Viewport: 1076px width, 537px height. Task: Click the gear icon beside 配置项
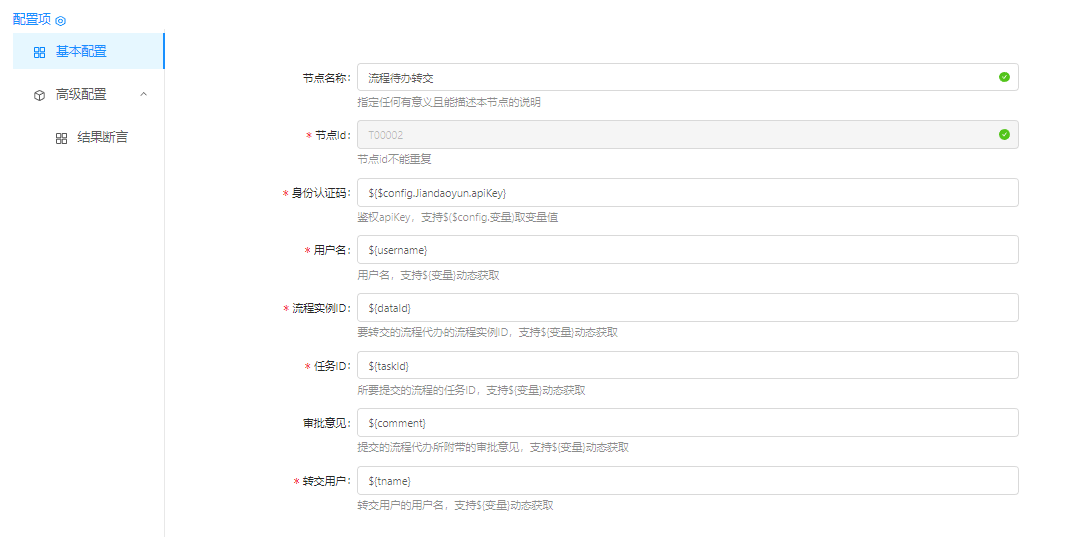tap(60, 21)
